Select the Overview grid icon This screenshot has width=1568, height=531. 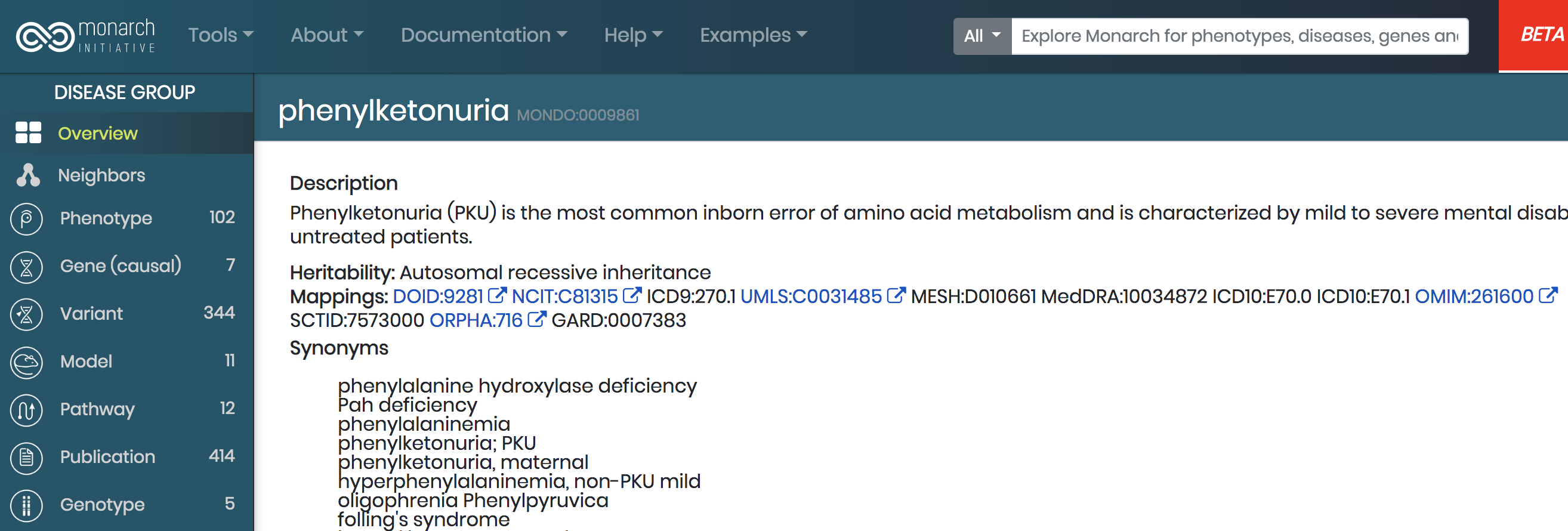coord(27,132)
